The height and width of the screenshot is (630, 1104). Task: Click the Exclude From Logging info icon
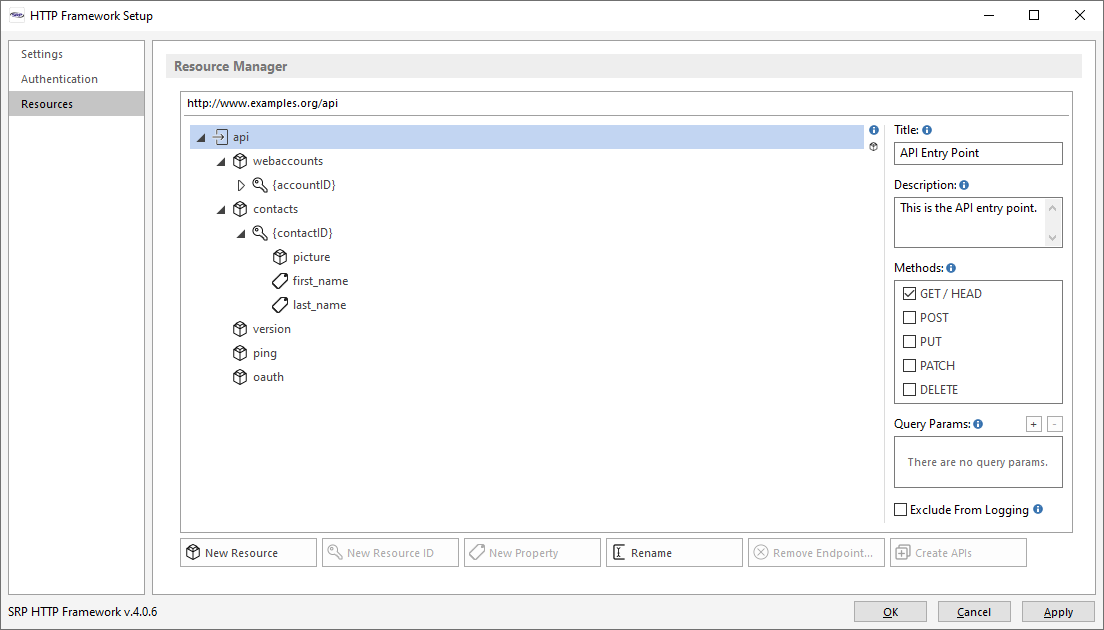tap(1038, 509)
